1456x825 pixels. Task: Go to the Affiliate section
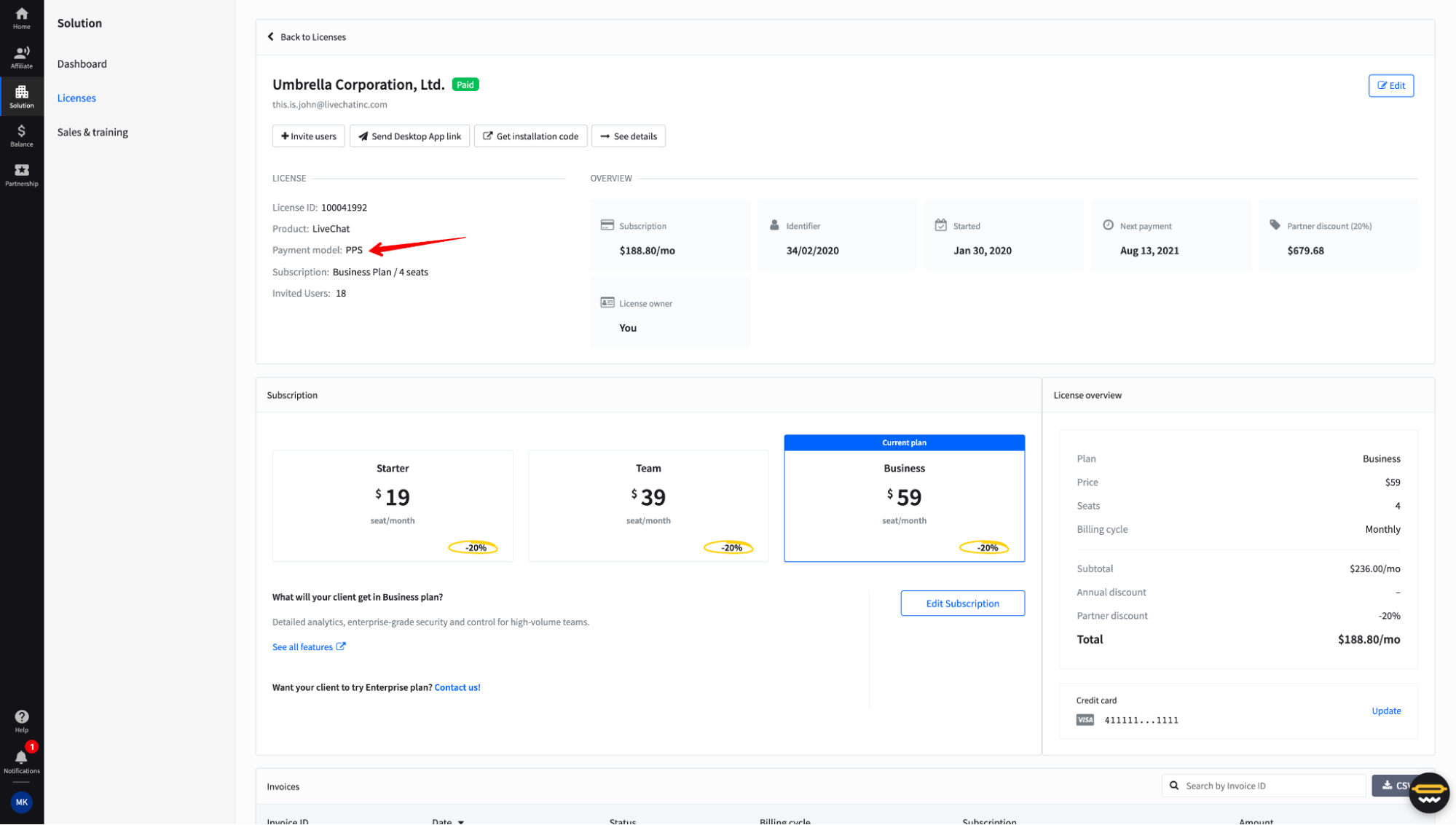[21, 58]
